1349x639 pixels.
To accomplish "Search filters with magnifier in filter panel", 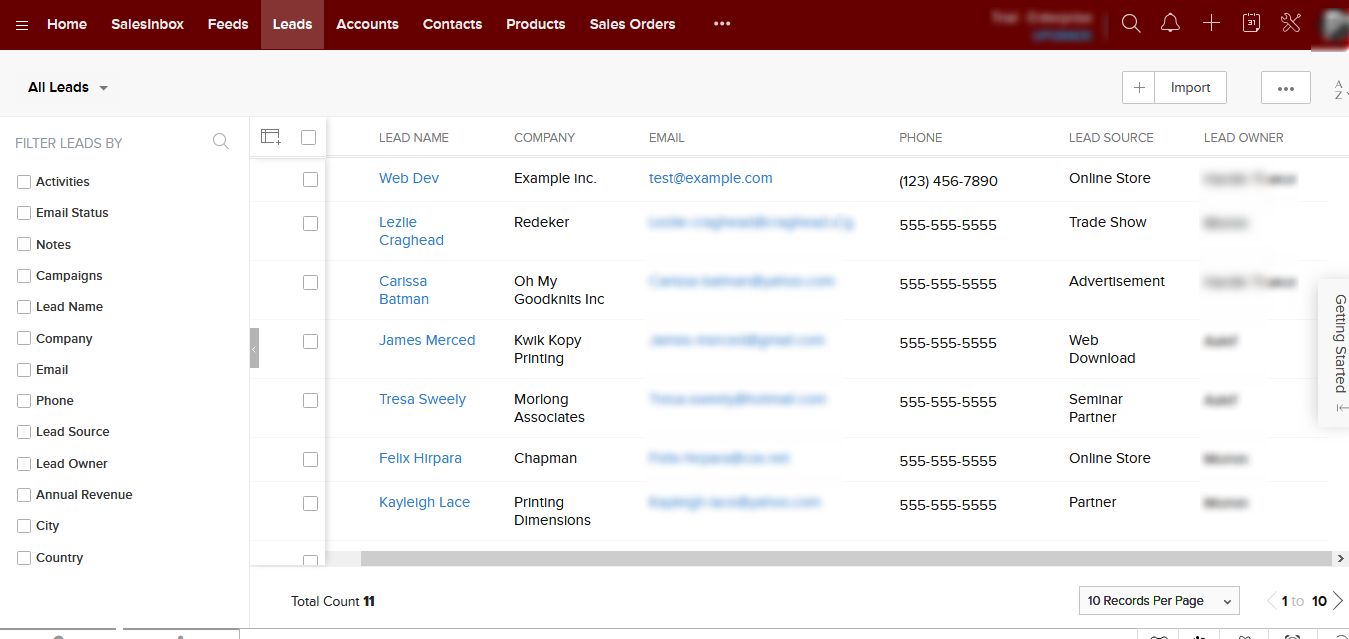I will [x=221, y=142].
